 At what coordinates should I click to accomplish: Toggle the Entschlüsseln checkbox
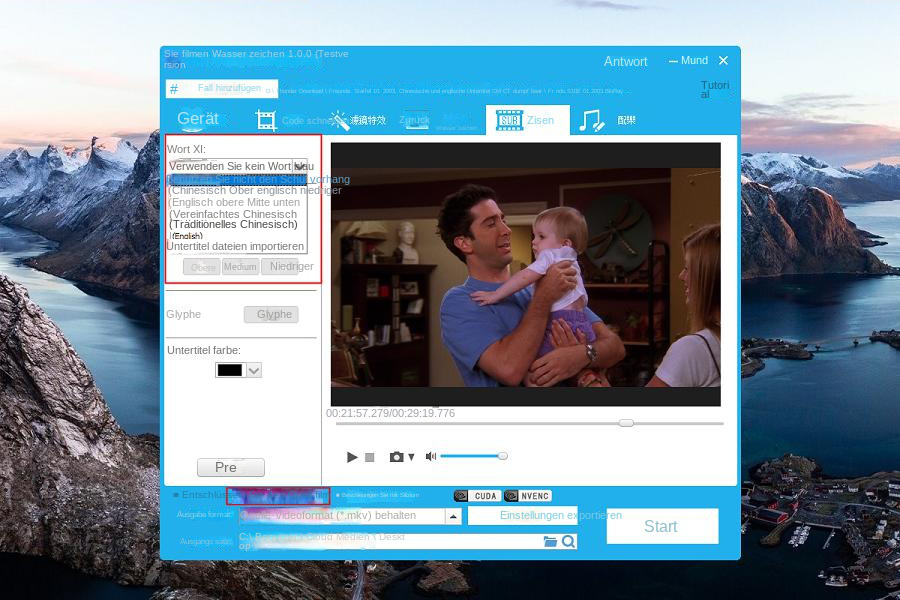pyautogui.click(x=176, y=494)
